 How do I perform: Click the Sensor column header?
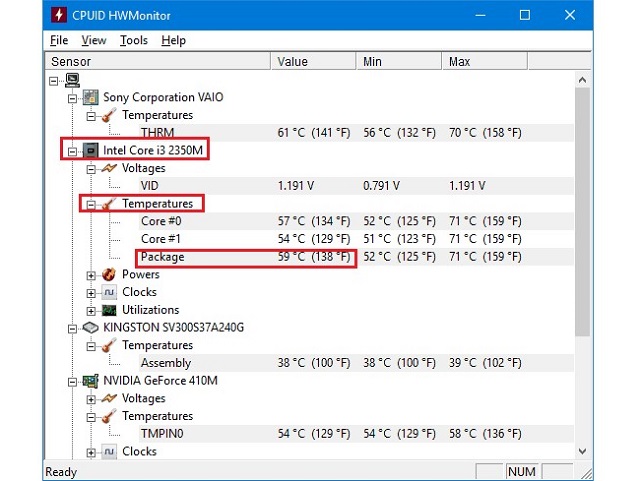pos(158,62)
